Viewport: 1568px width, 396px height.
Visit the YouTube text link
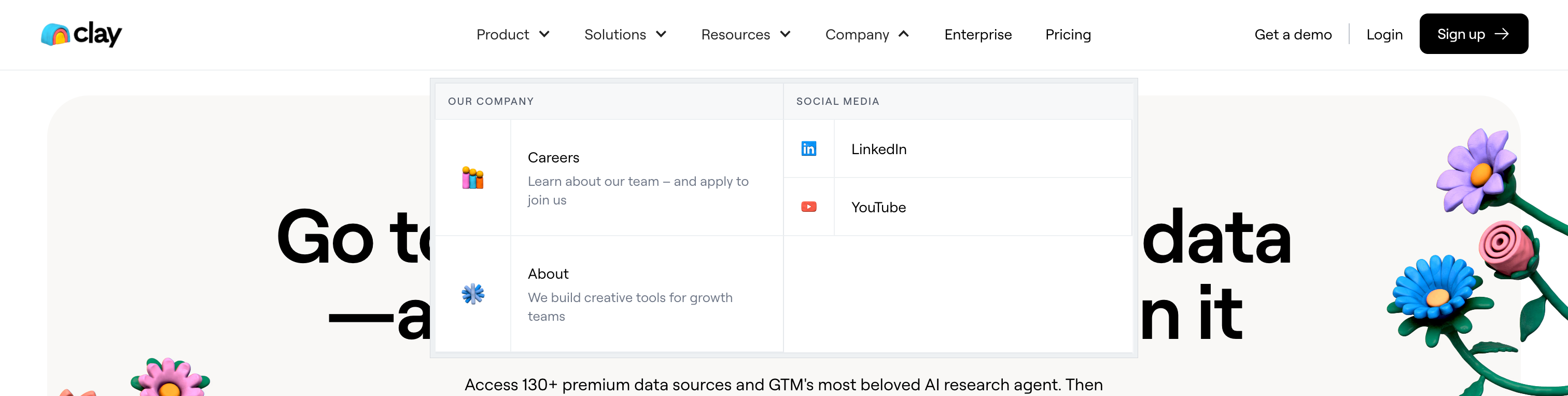[878, 208]
